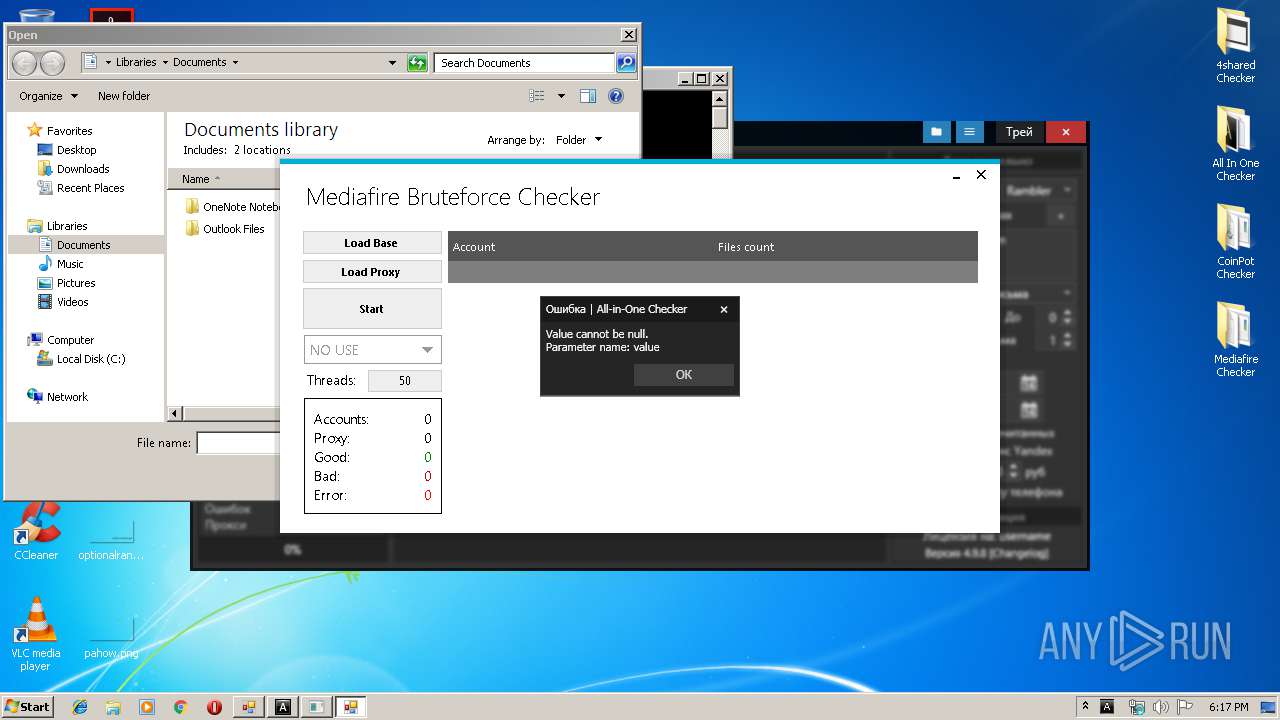Viewport: 1280px width, 720px height.
Task: Click the Files count column header
Action: 746,247
